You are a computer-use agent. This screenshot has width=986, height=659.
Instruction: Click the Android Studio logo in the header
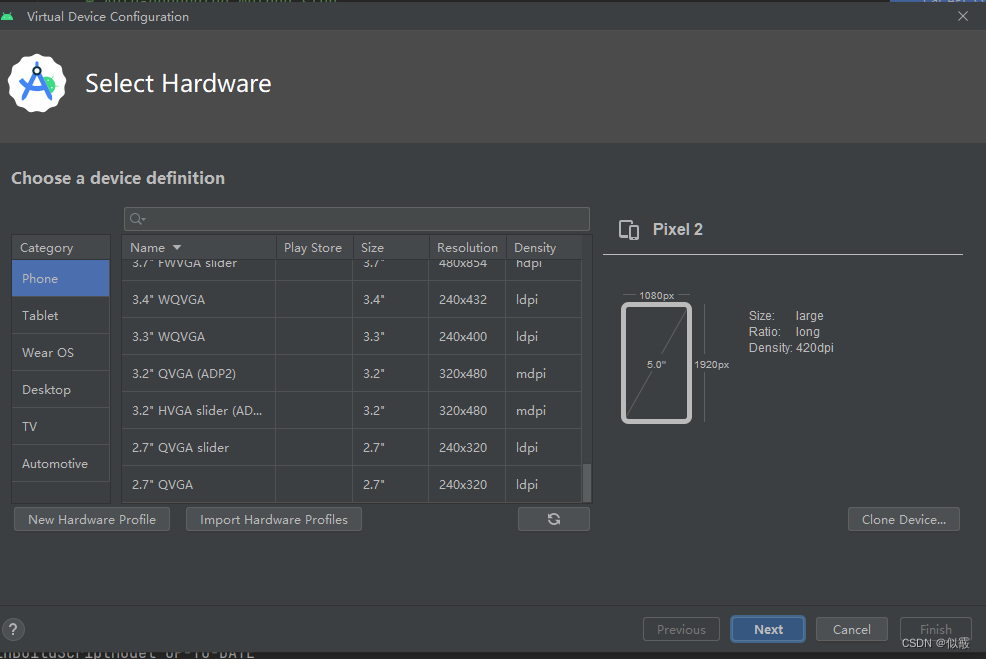(x=37, y=83)
